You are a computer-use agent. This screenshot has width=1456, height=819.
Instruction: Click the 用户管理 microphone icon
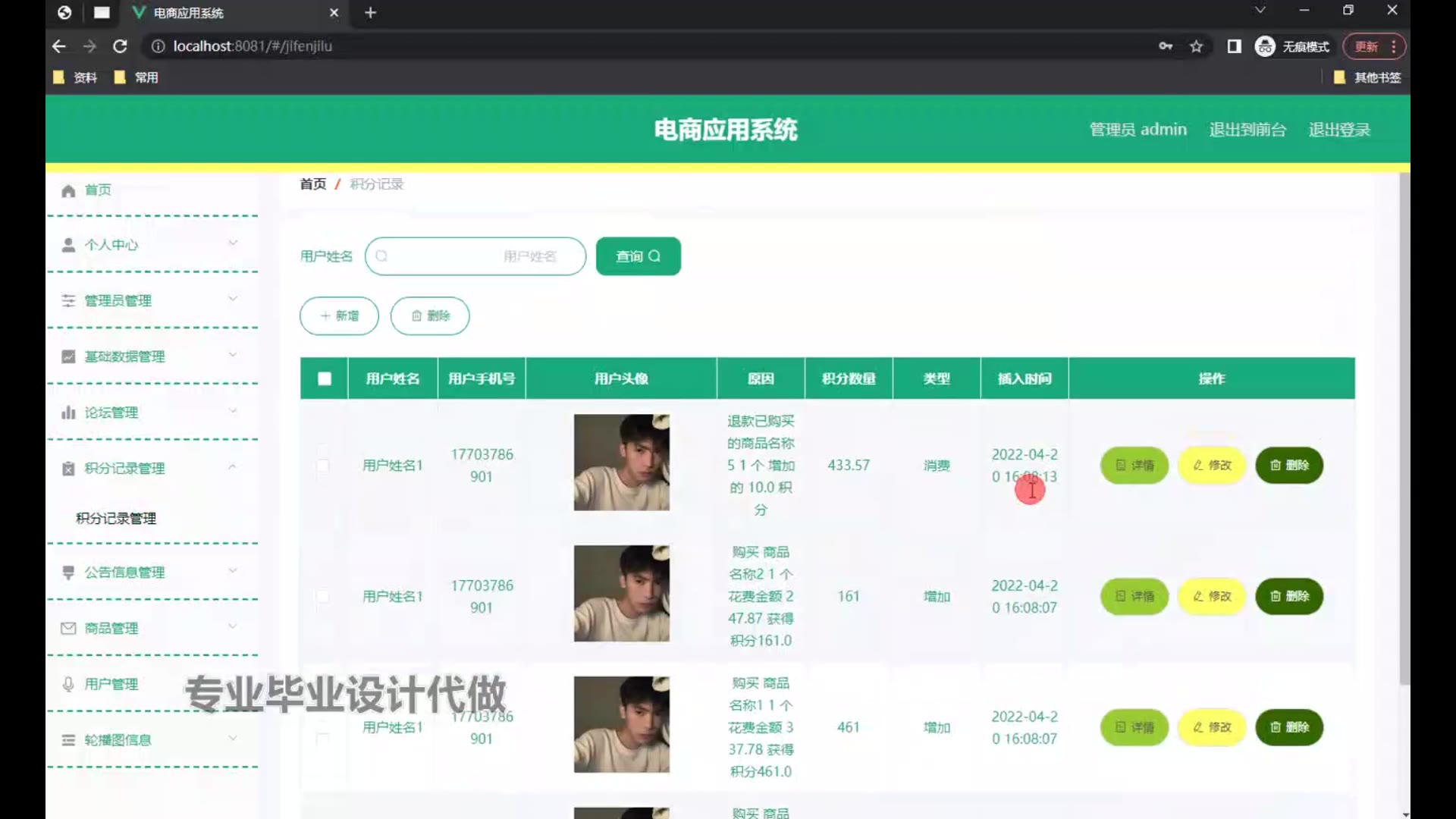(x=68, y=684)
